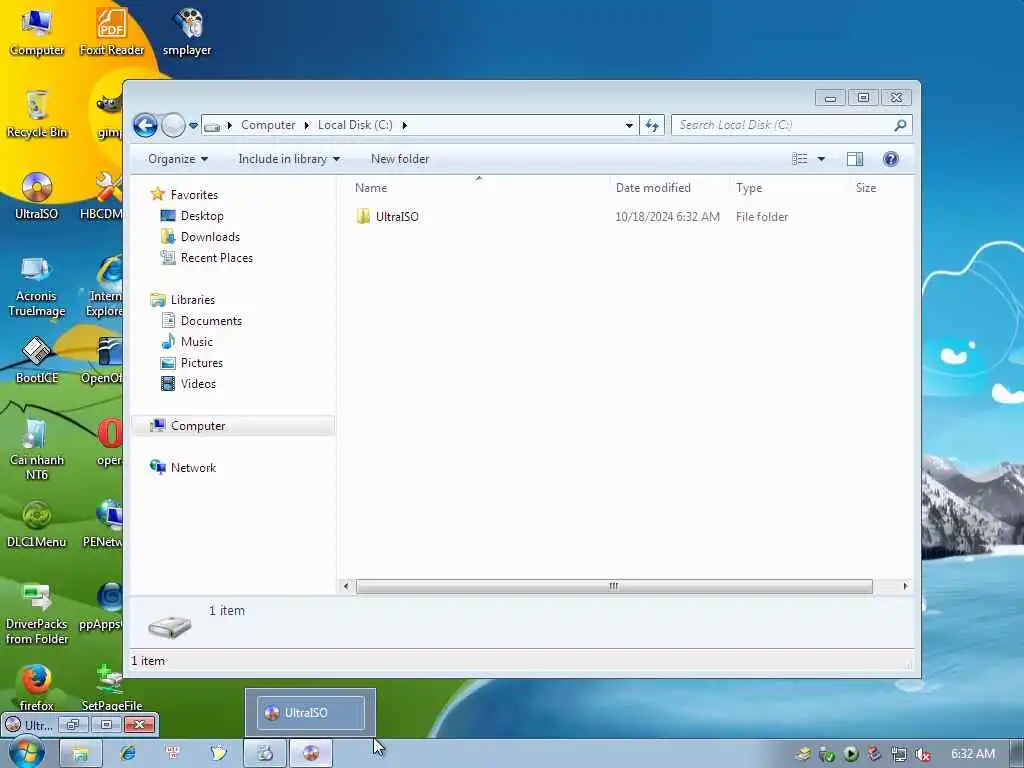Viewport: 1024px width, 768px height.
Task: Click the horizontal scrollbar right arrow
Action: point(904,586)
